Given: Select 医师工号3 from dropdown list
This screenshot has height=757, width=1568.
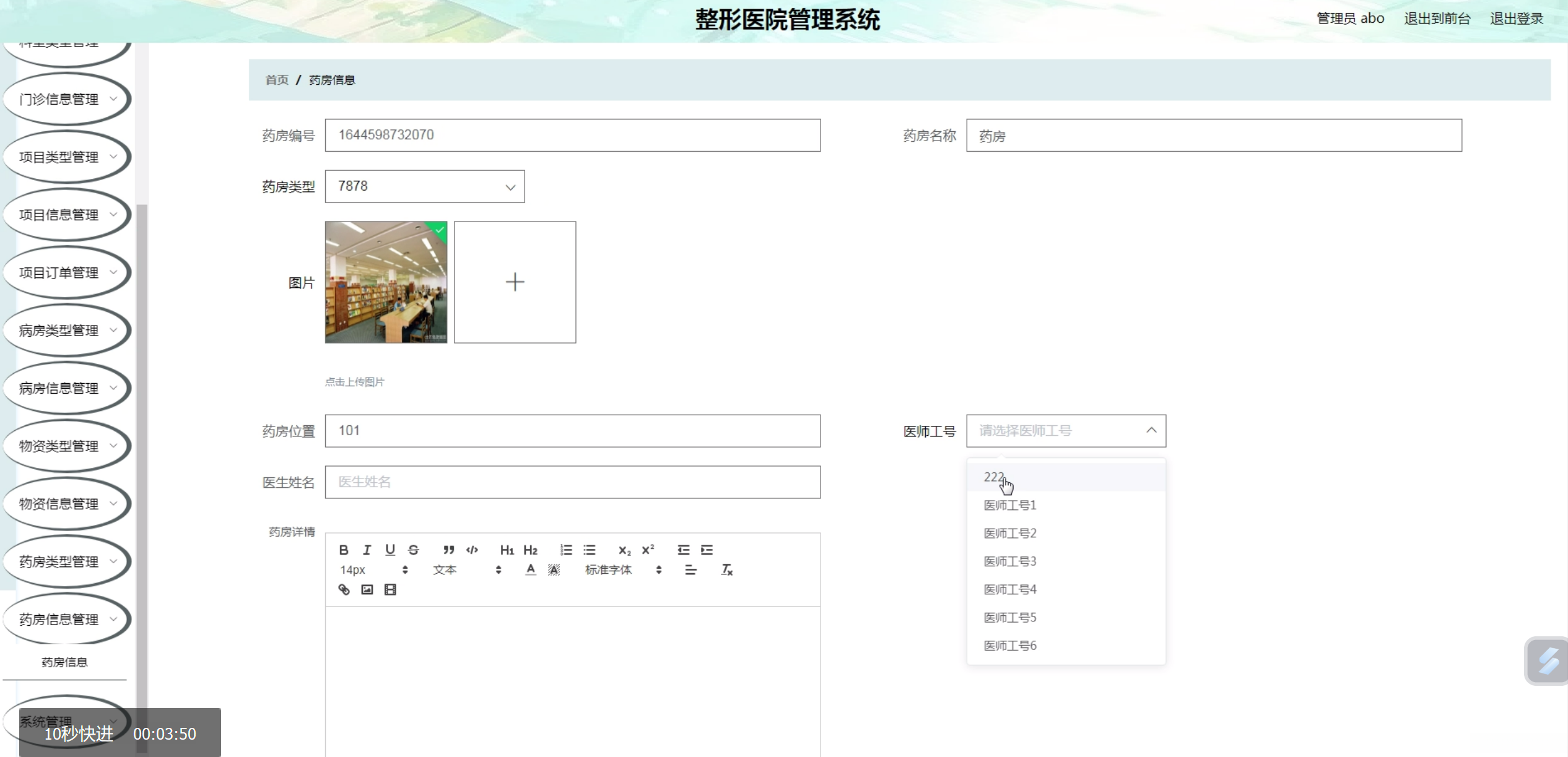Looking at the screenshot, I should [1010, 561].
